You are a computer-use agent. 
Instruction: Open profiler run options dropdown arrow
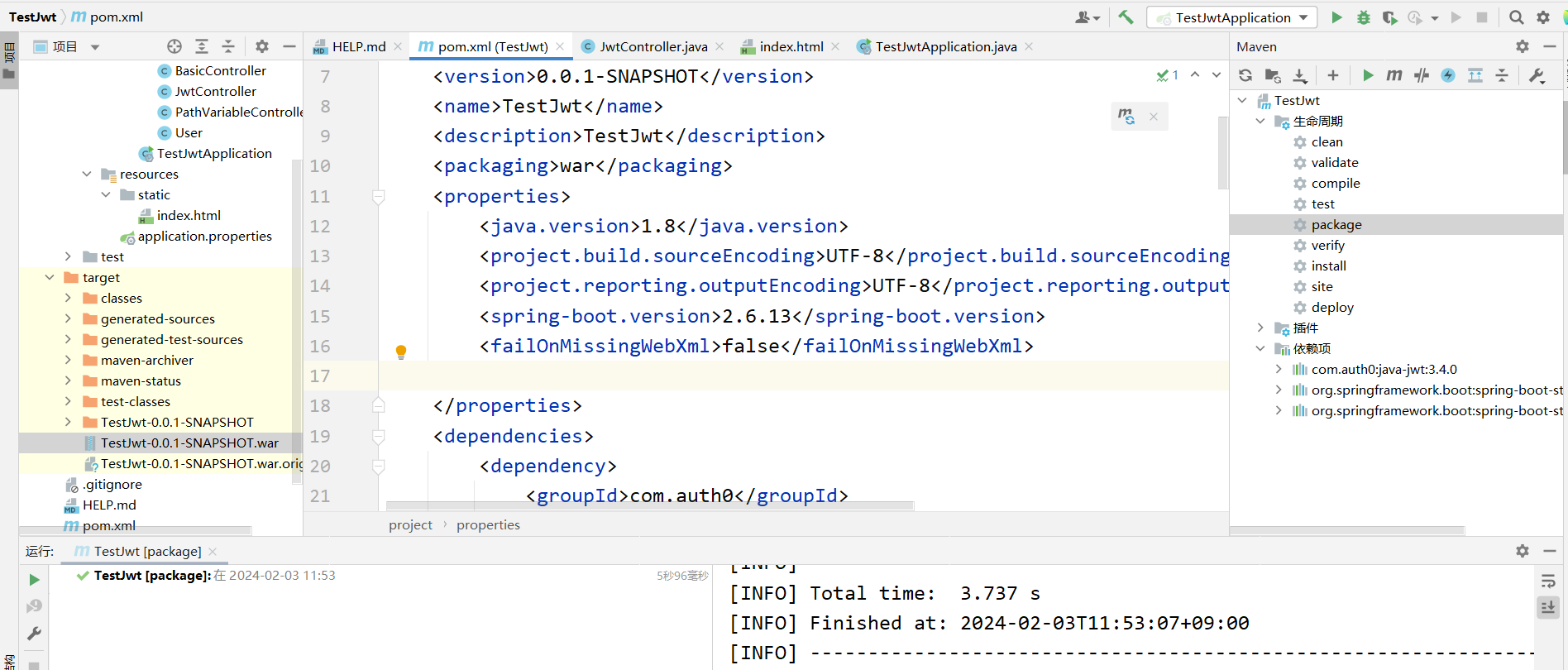1435,17
